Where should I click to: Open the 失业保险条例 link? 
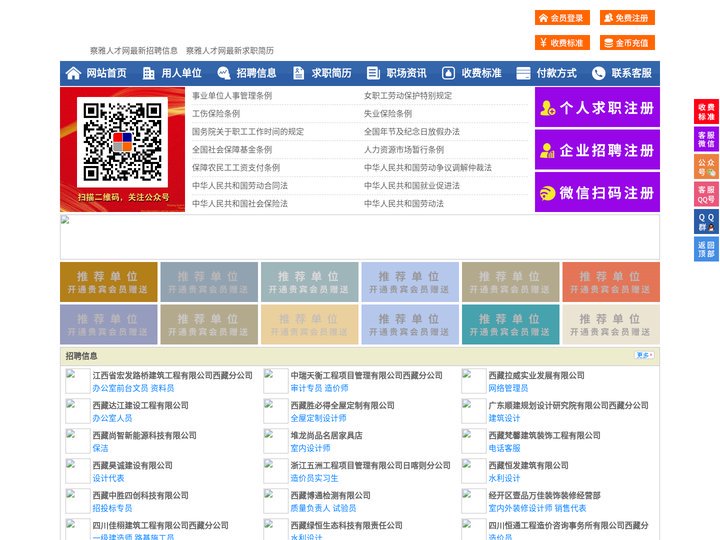pos(388,113)
